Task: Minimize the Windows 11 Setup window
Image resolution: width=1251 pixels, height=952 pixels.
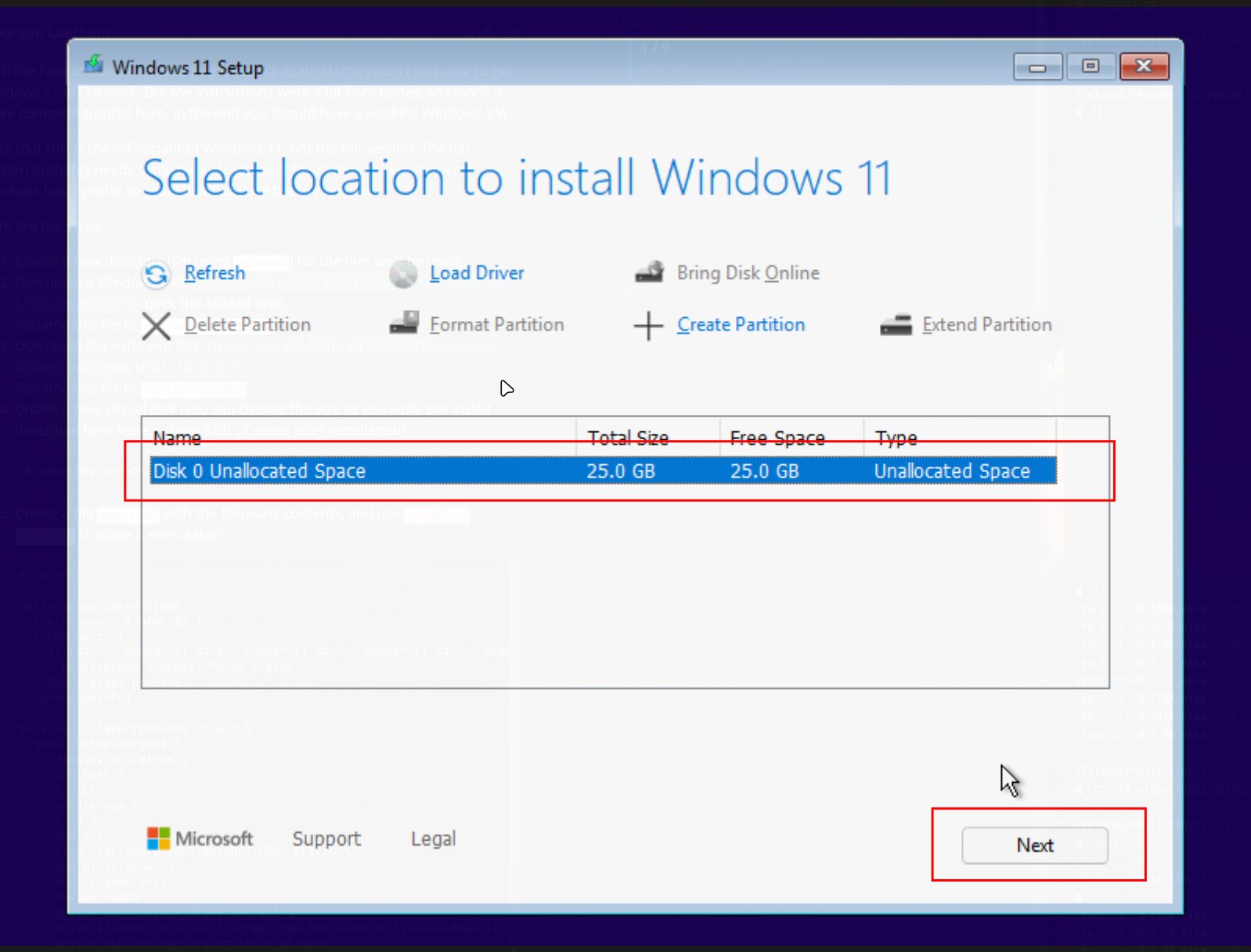Action: (x=1037, y=67)
